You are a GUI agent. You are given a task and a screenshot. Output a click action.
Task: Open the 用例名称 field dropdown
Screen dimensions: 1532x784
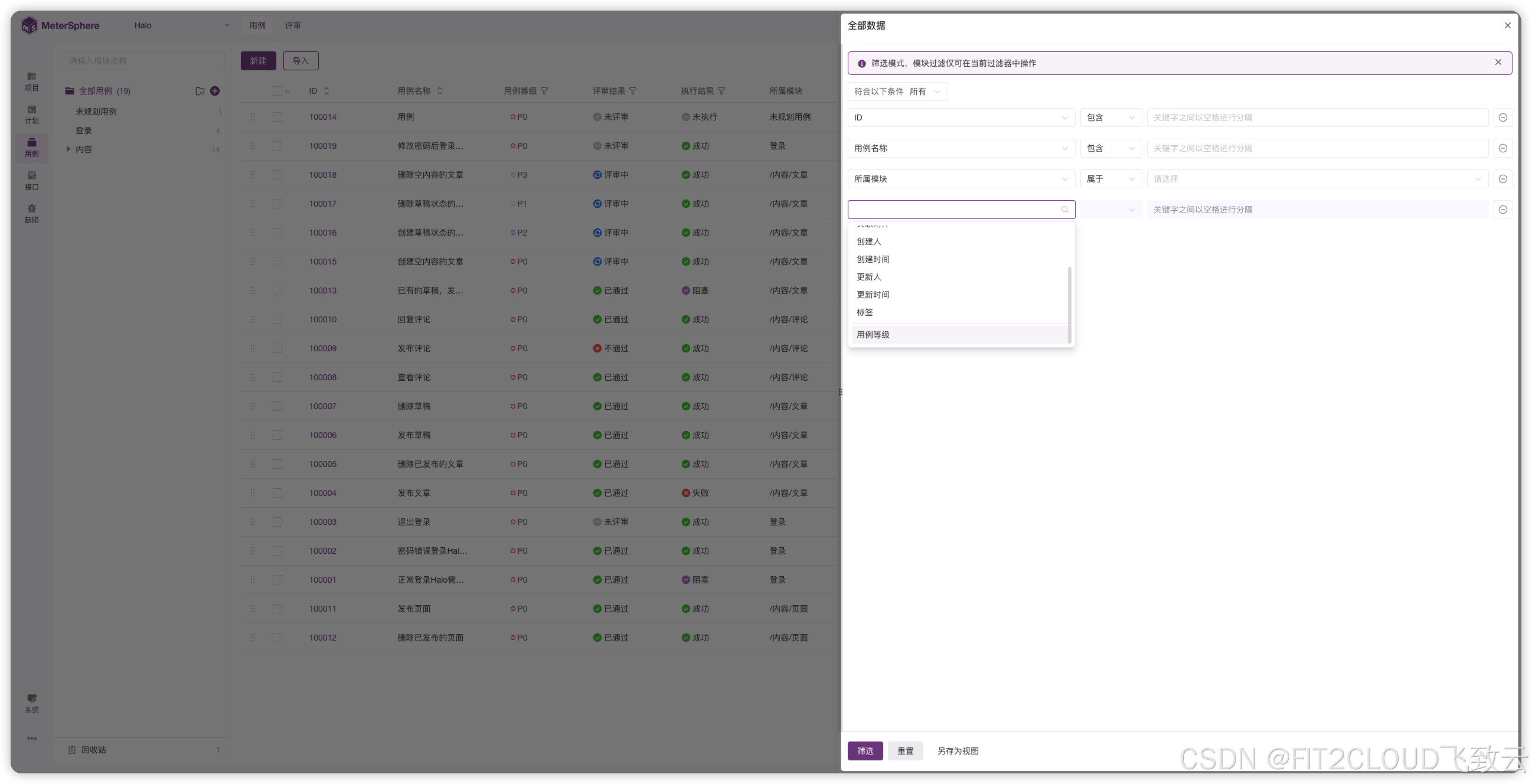[961, 148]
